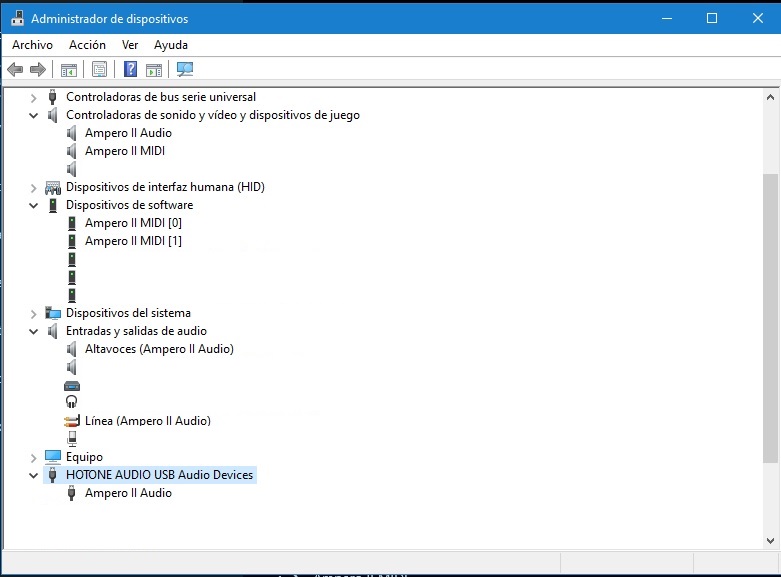Click the Back arrow toolbar button
The image size is (781, 577).
click(15, 70)
